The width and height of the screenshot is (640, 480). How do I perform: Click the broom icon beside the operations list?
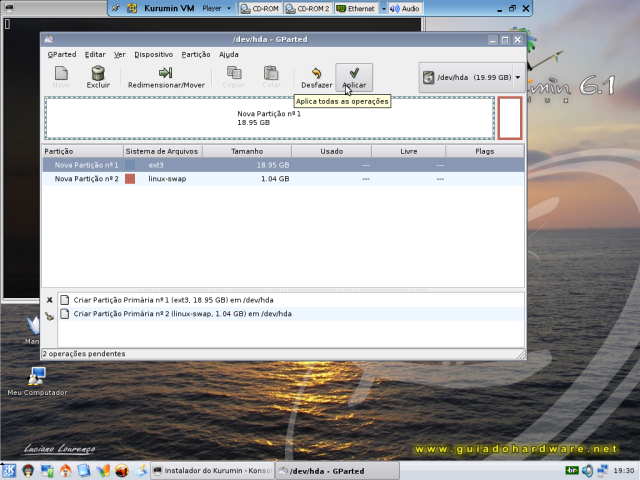pos(49,316)
